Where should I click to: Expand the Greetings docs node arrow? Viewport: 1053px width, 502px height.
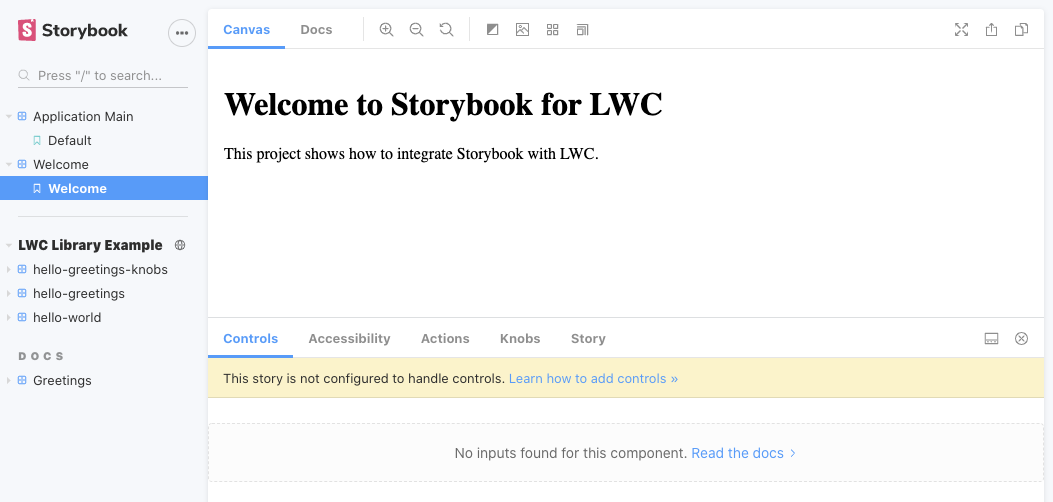coord(9,381)
